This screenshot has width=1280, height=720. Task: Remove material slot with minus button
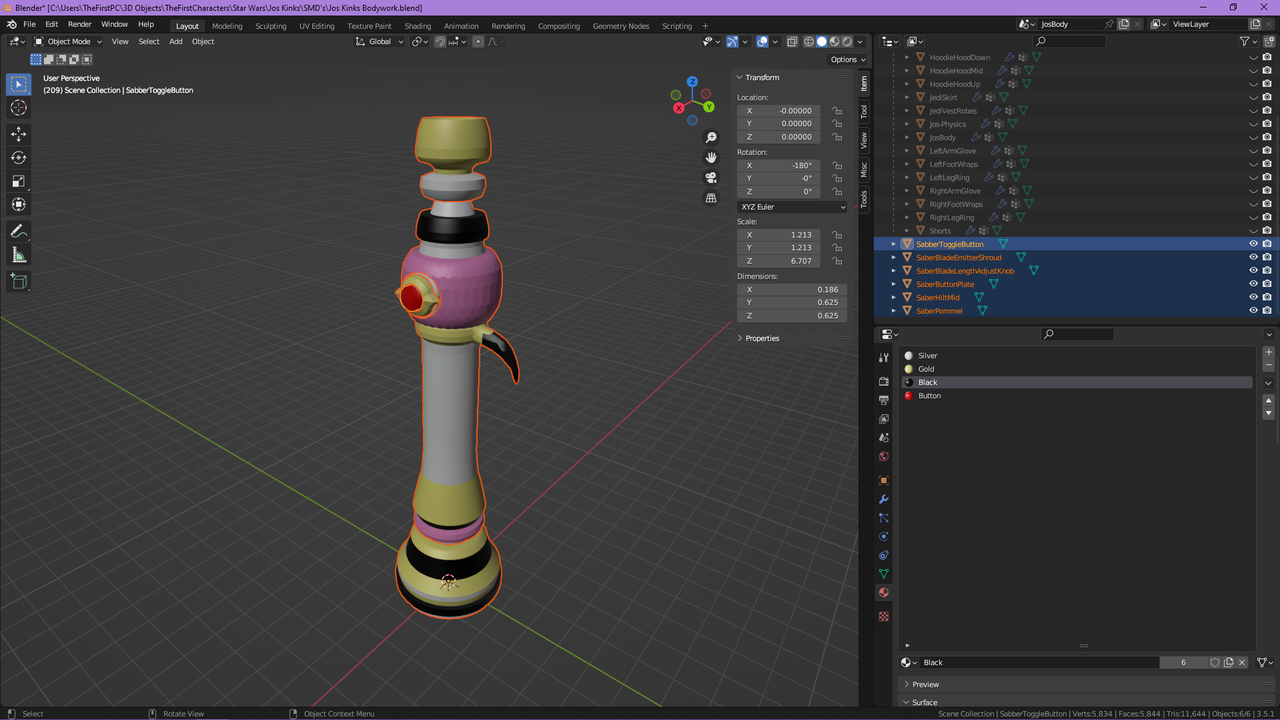point(1269,365)
